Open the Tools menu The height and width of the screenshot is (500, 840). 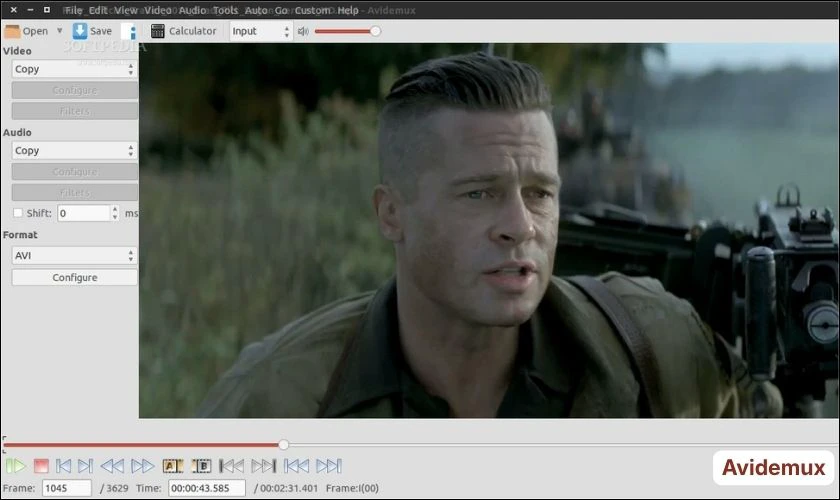click(x=225, y=10)
